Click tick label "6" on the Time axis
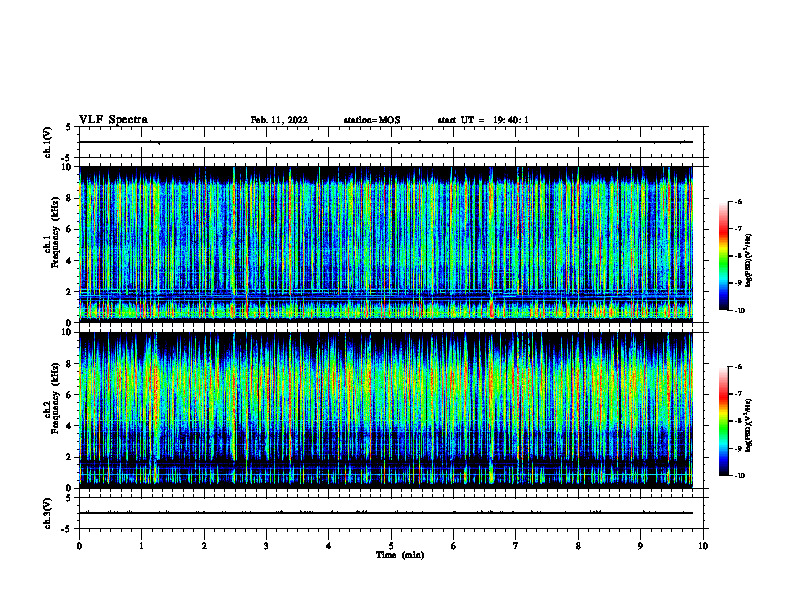 tap(454, 546)
